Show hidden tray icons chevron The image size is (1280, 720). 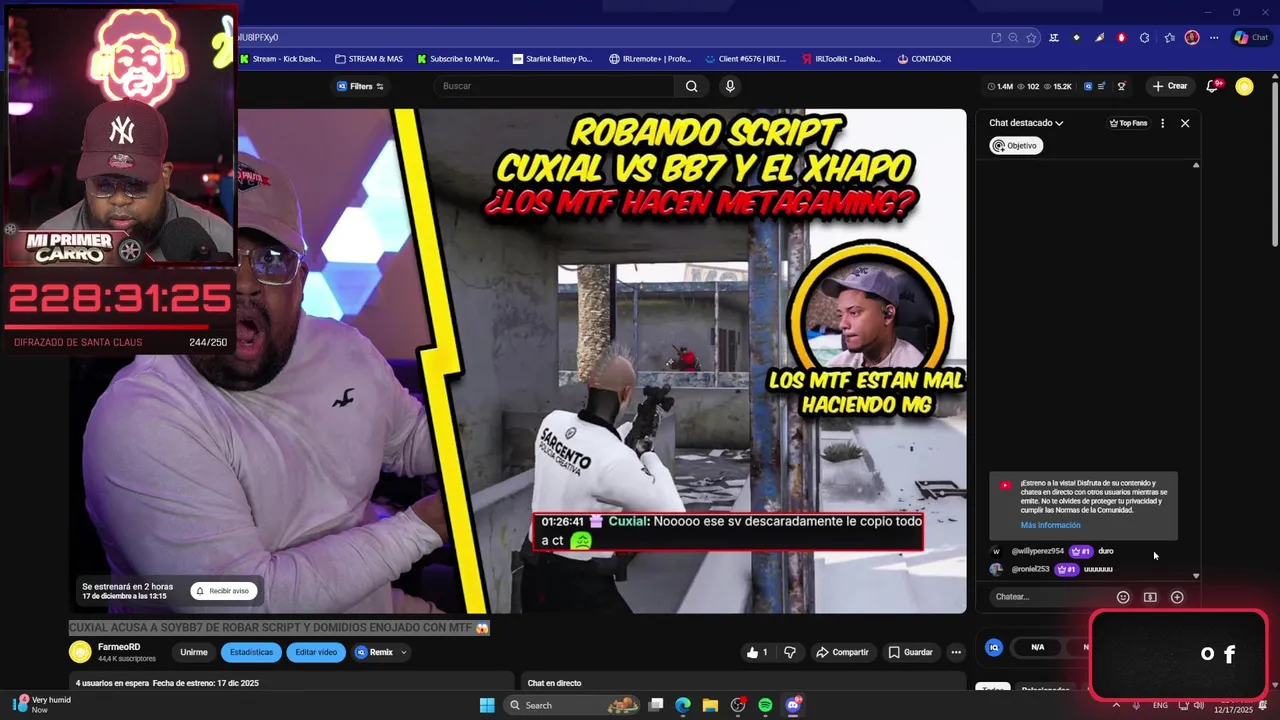click(x=1116, y=705)
